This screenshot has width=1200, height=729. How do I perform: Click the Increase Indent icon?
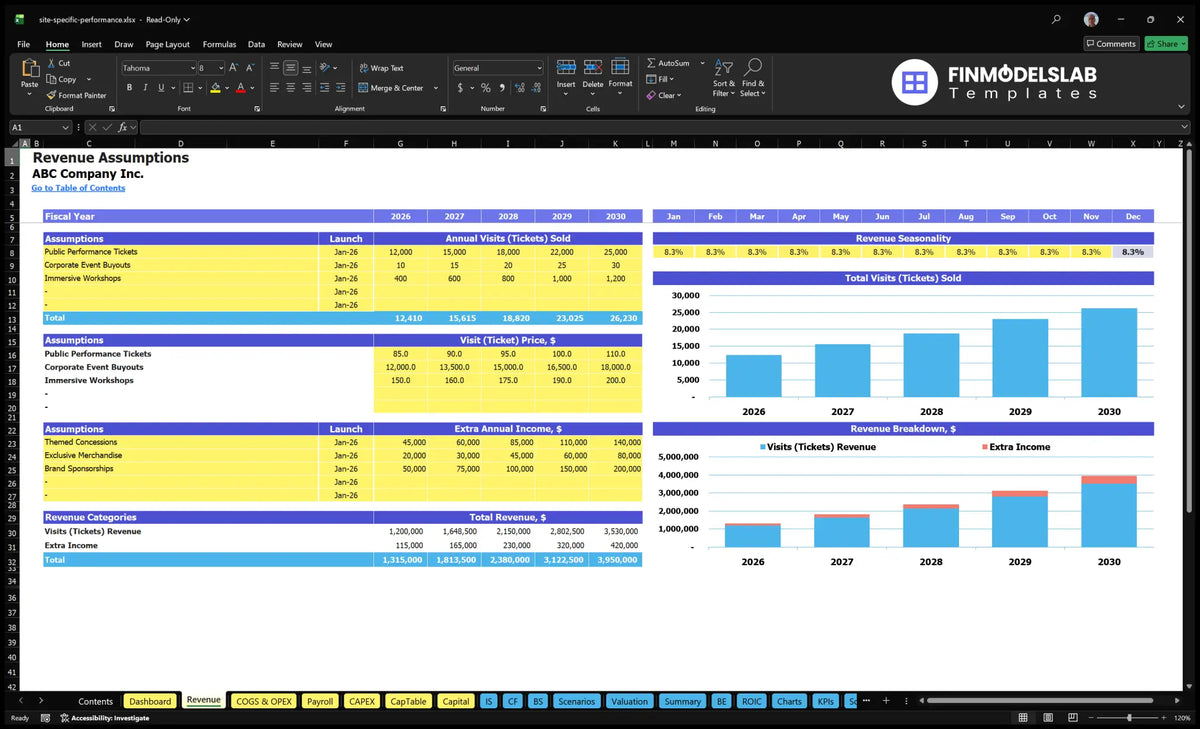340,88
